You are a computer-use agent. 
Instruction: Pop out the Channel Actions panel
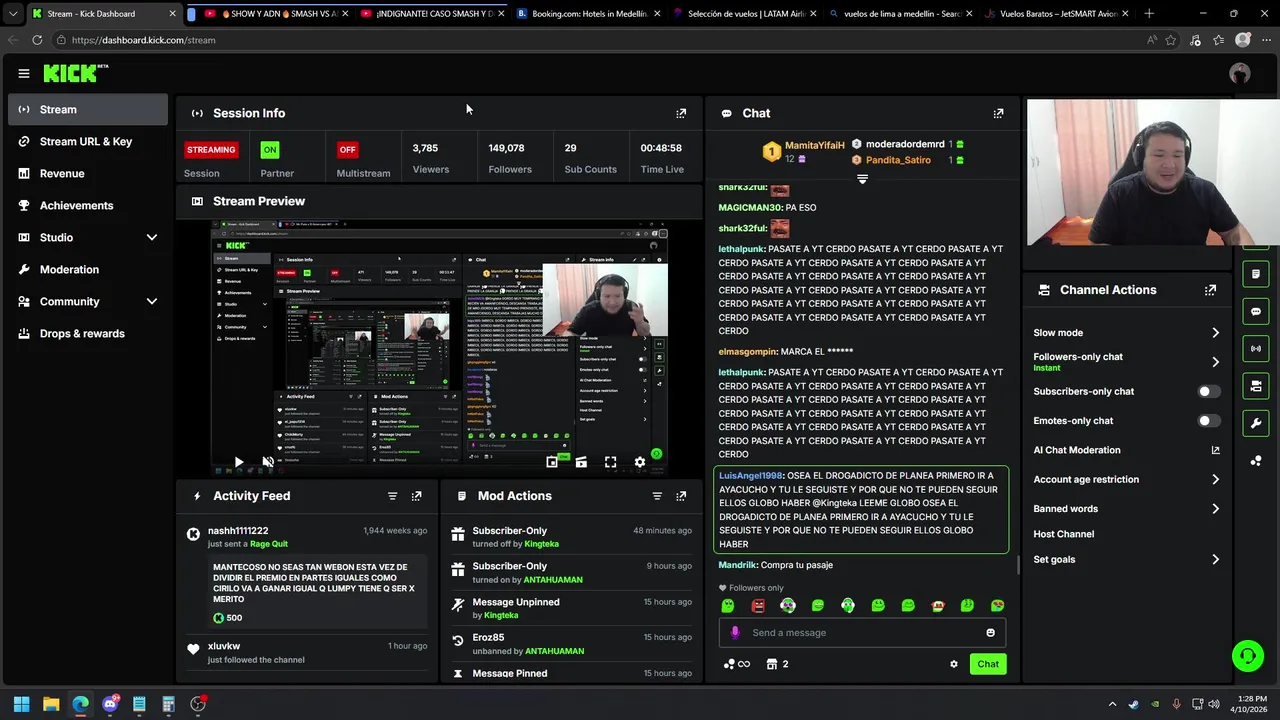click(x=1210, y=290)
